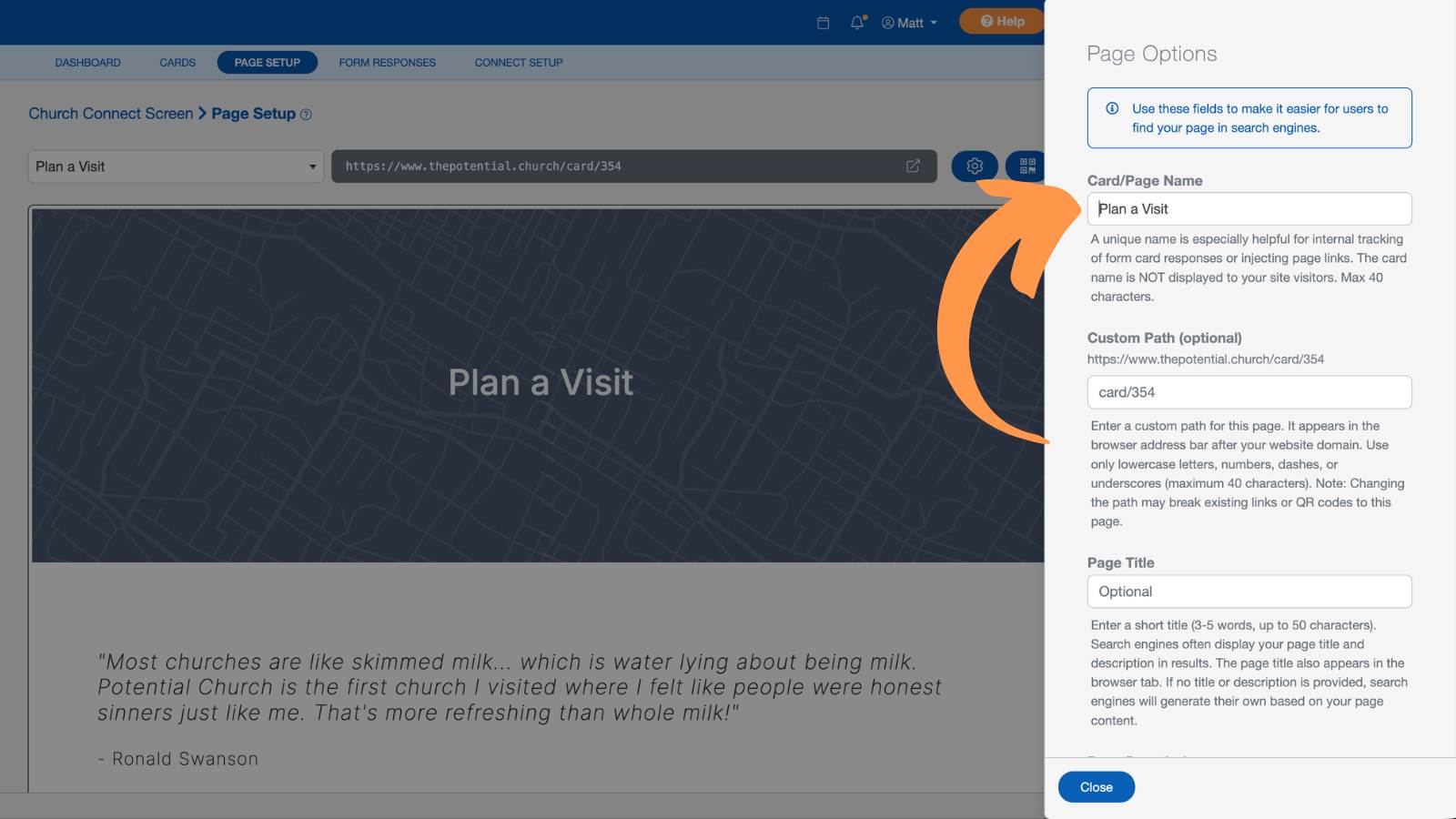
Task: Open the Connect Setup tab
Action: click(519, 63)
